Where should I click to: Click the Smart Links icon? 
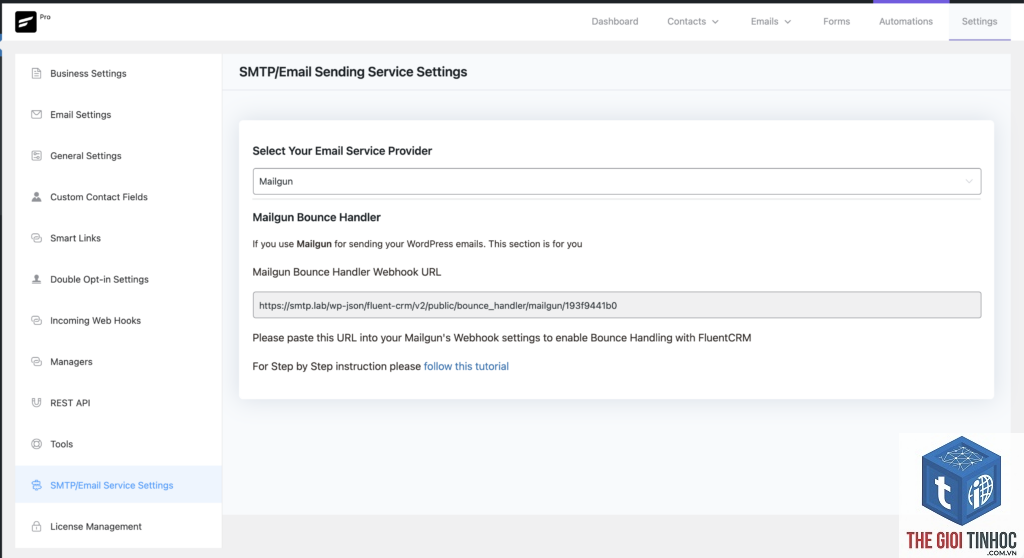37,238
